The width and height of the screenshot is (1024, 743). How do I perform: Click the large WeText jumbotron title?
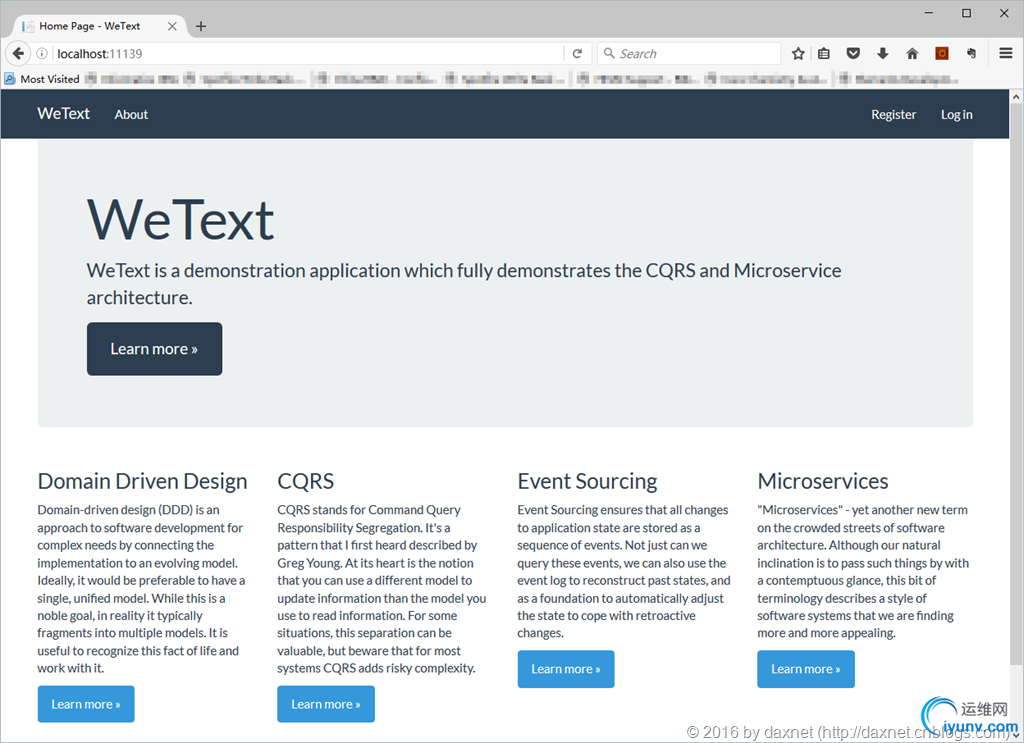pyautogui.click(x=181, y=221)
